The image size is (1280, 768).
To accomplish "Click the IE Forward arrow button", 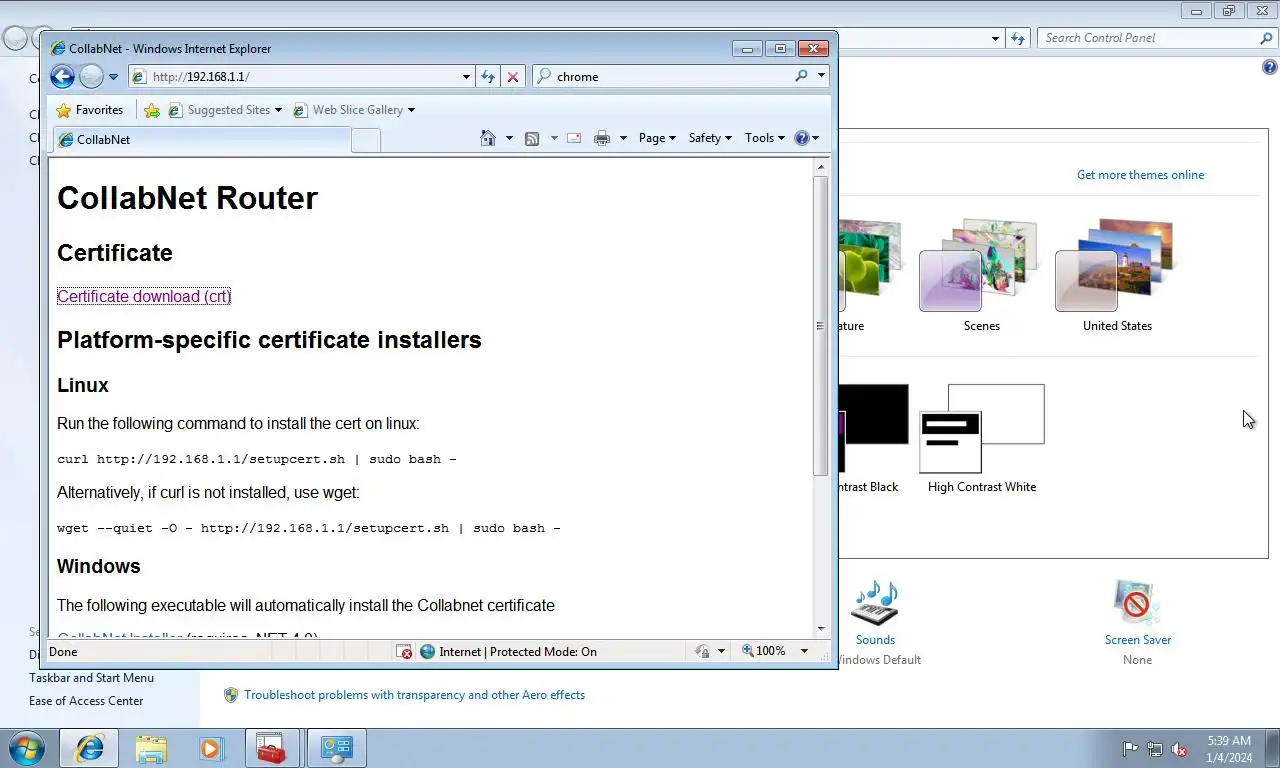I will (x=91, y=76).
